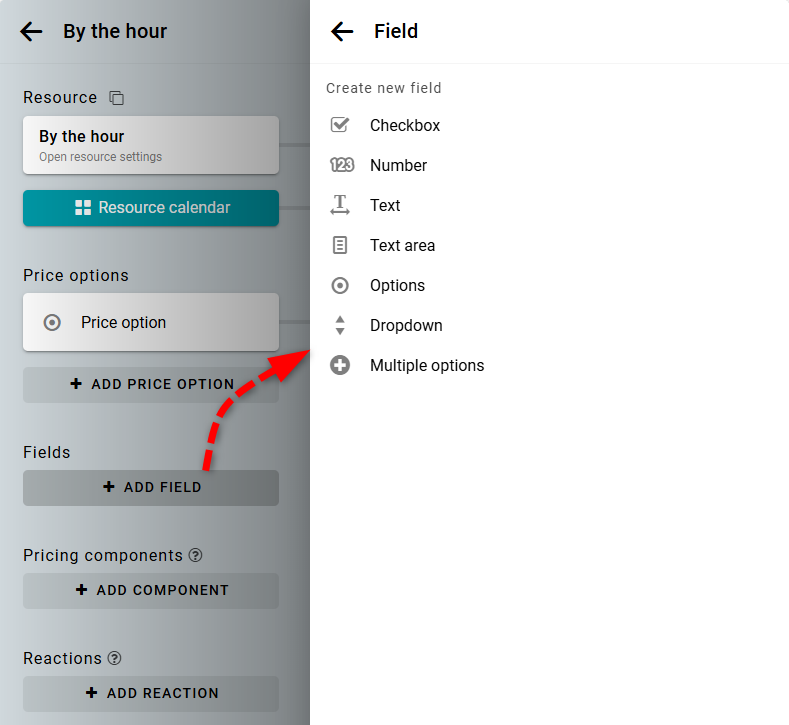Screen dimensions: 789x725
Task: Open the By the hour resource settings card
Action: (x=150, y=145)
